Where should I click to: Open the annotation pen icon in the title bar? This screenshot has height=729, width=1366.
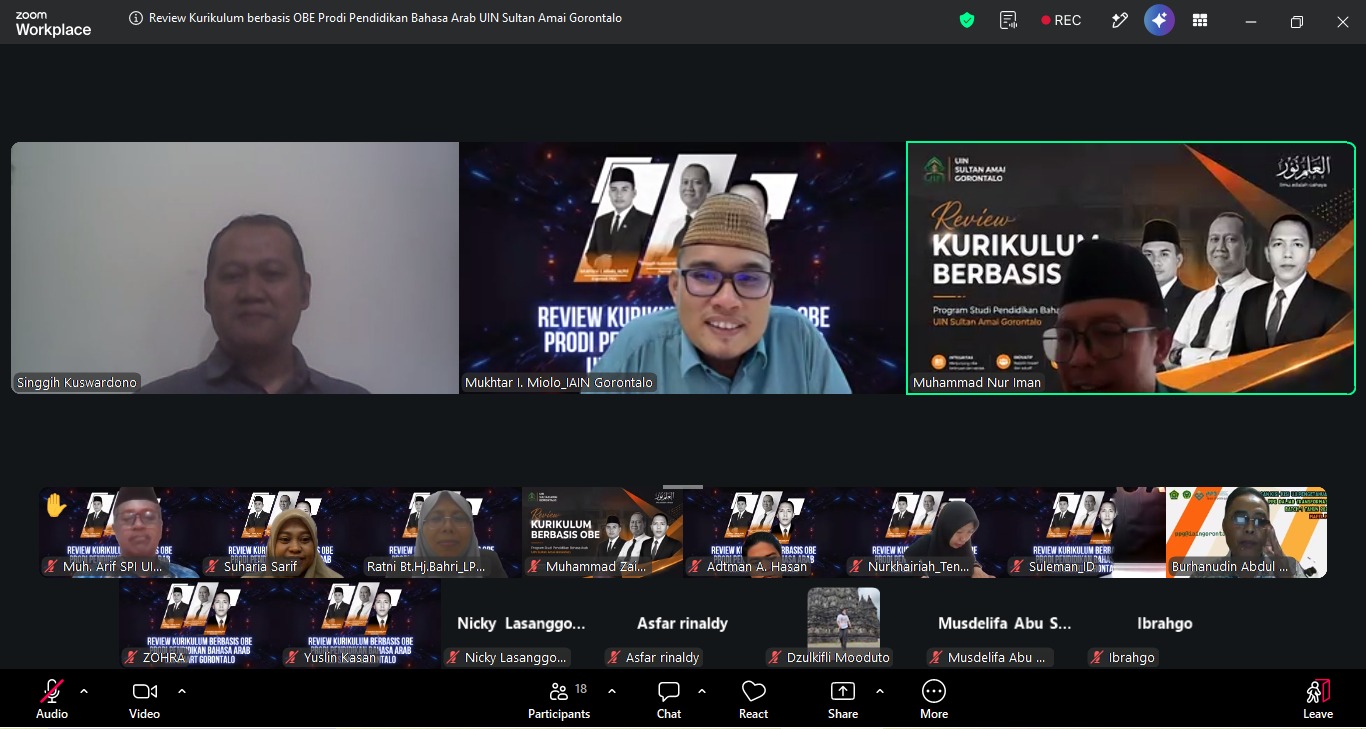(1120, 20)
